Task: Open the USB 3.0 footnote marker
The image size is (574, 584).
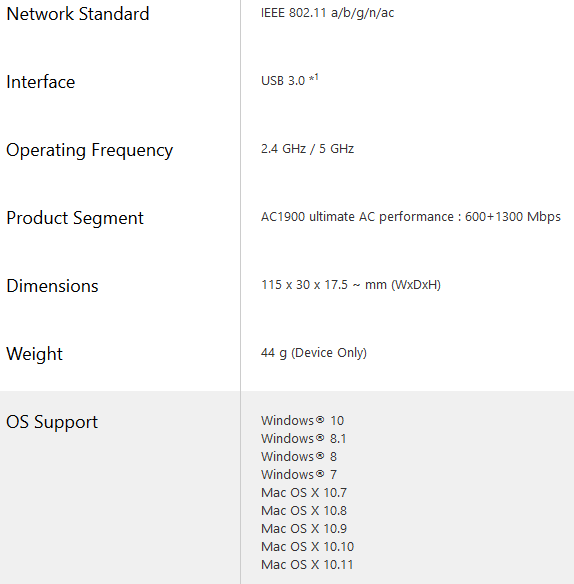Action: click(x=314, y=78)
